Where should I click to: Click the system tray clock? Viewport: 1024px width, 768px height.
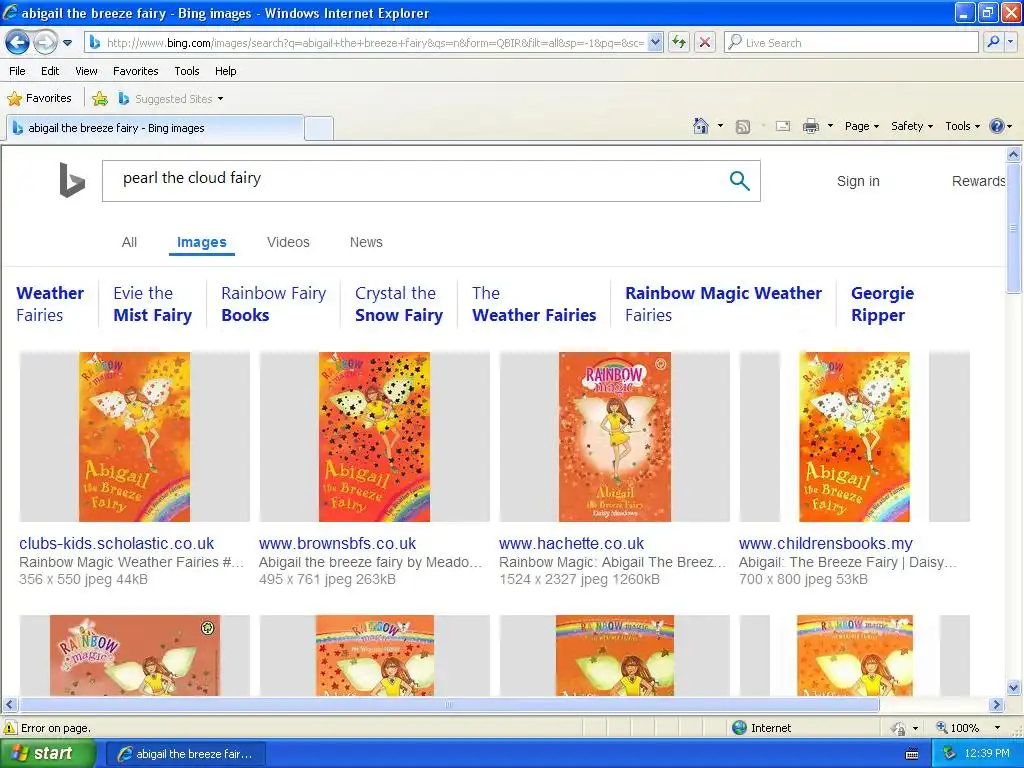pos(986,754)
